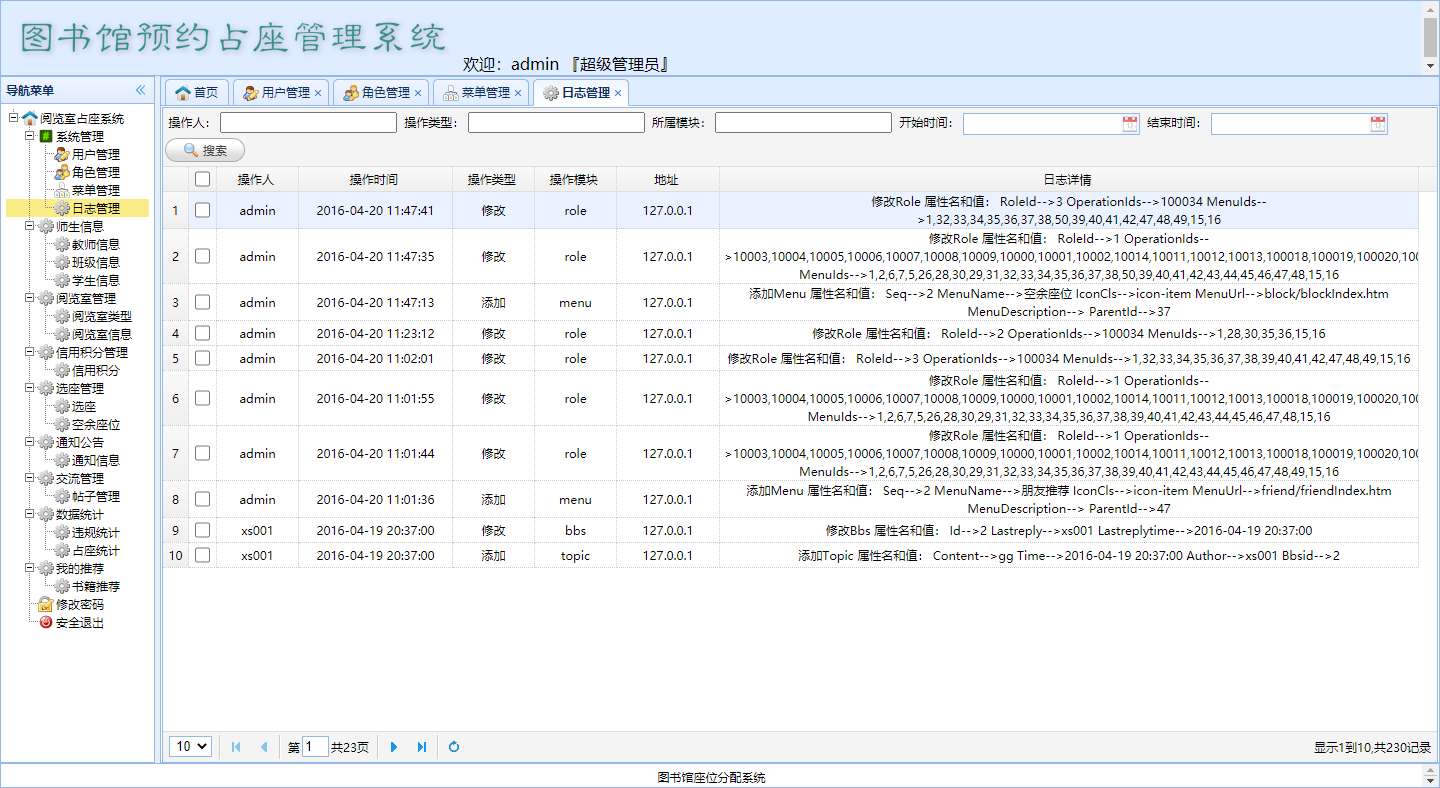Go to first page arrow in pager
Image resolution: width=1440 pixels, height=788 pixels.
(x=236, y=747)
